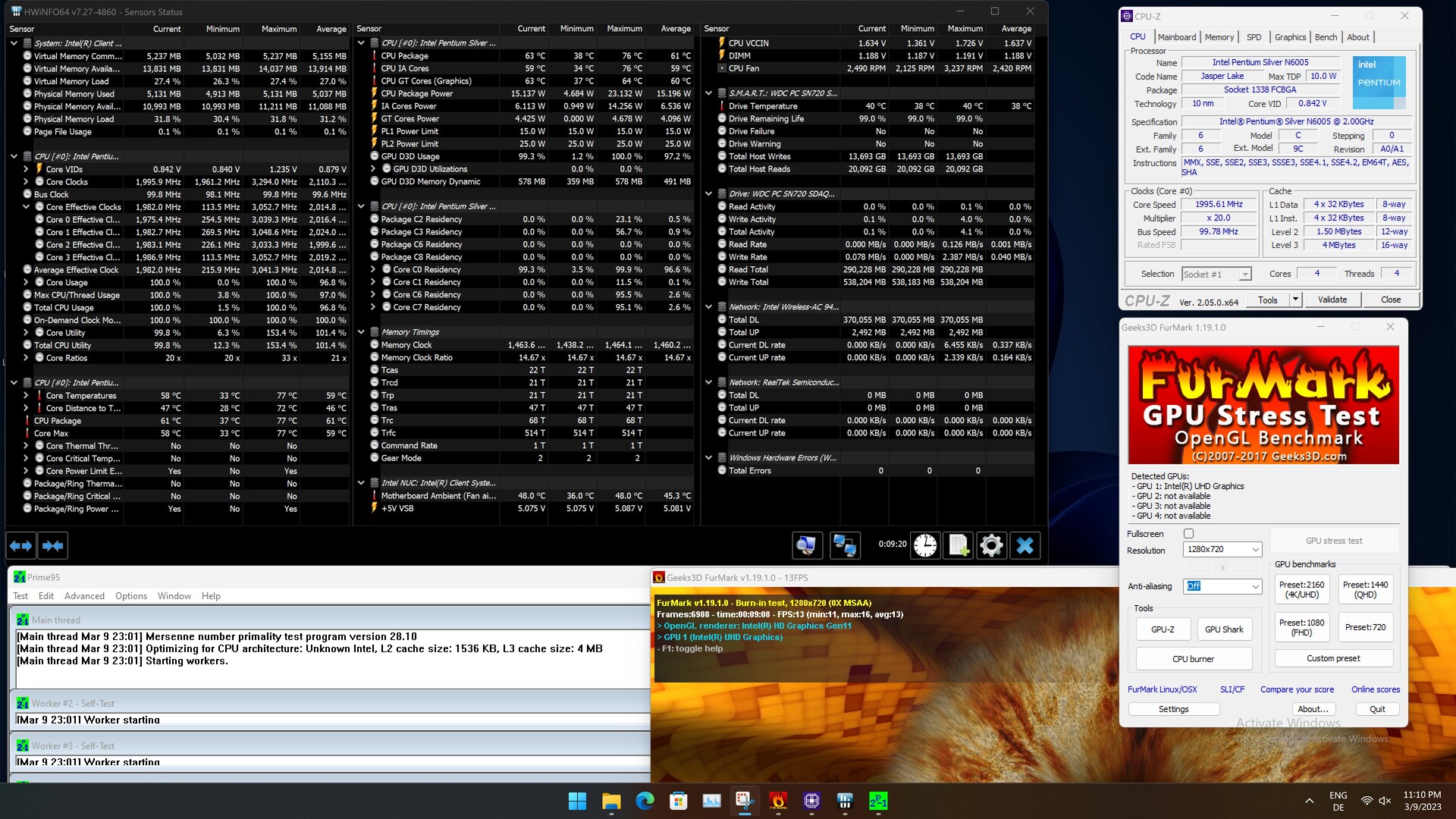Screen dimensions: 1456x819
Task: Run FurMark Preset:1080 (FHD) benchmark
Action: pyautogui.click(x=1301, y=627)
